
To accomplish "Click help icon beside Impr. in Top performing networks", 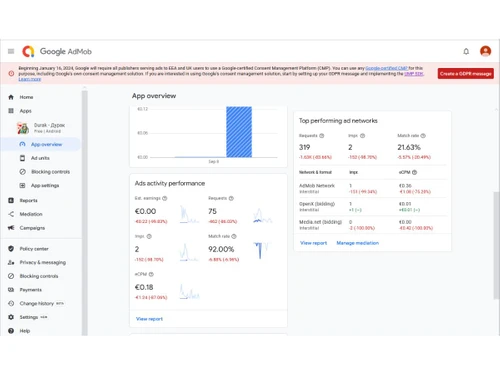I will (362, 136).
